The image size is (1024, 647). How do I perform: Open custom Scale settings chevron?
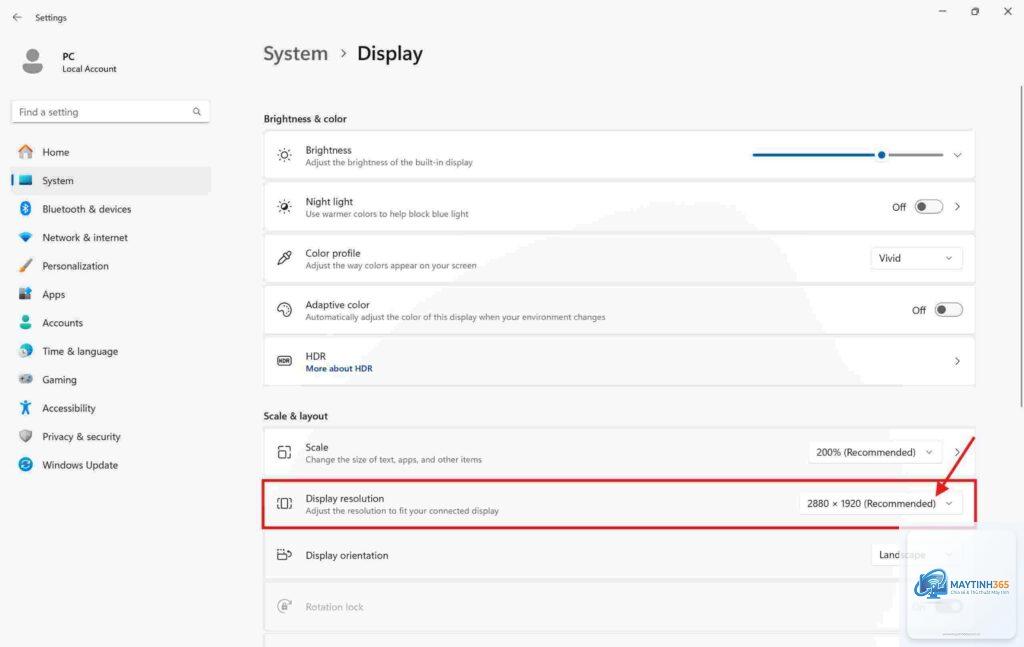pyautogui.click(x=957, y=452)
